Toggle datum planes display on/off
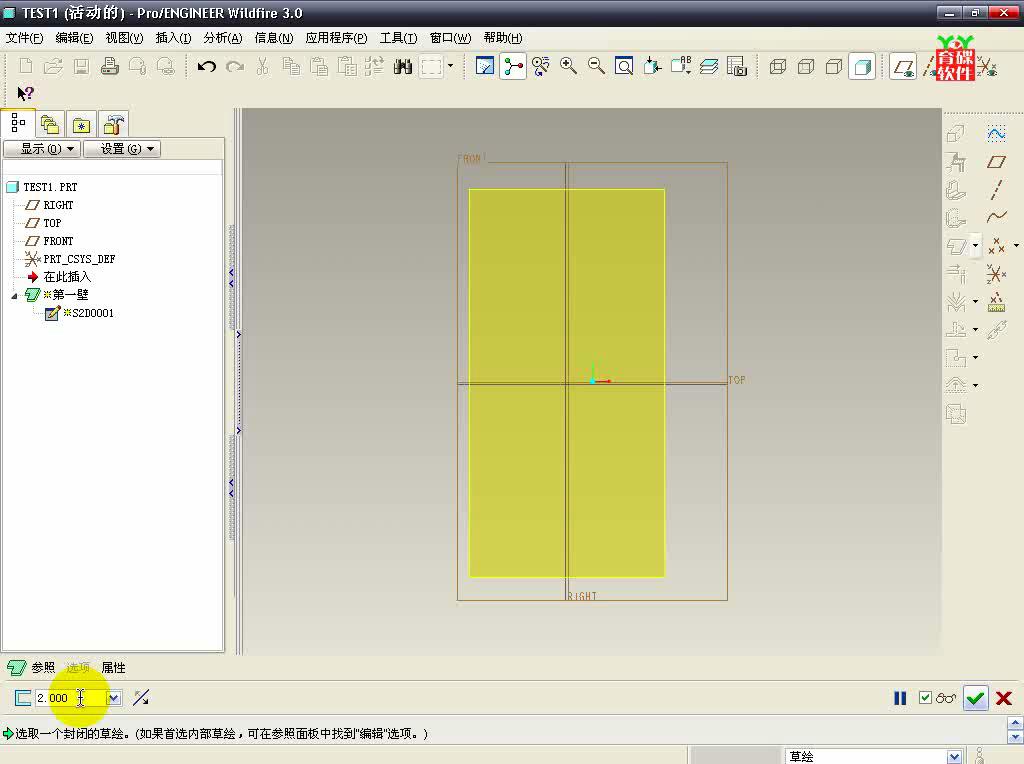 (x=903, y=66)
